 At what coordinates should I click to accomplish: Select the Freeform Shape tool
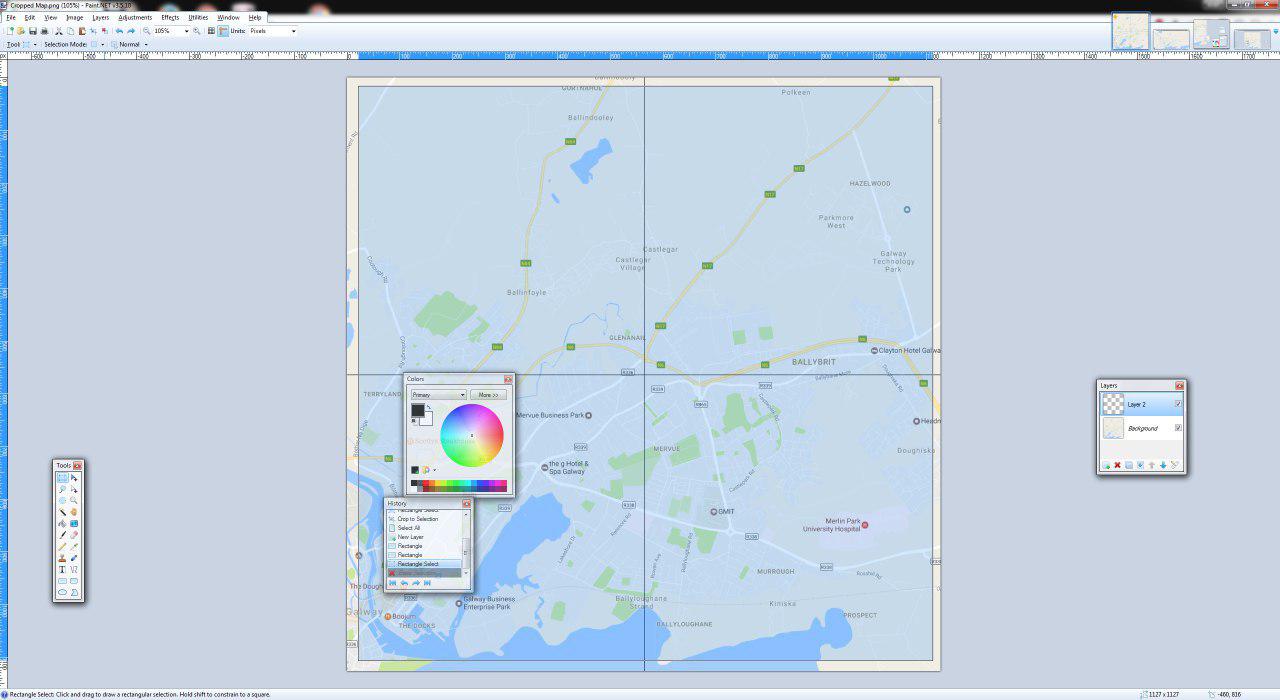pyautogui.click(x=74, y=592)
